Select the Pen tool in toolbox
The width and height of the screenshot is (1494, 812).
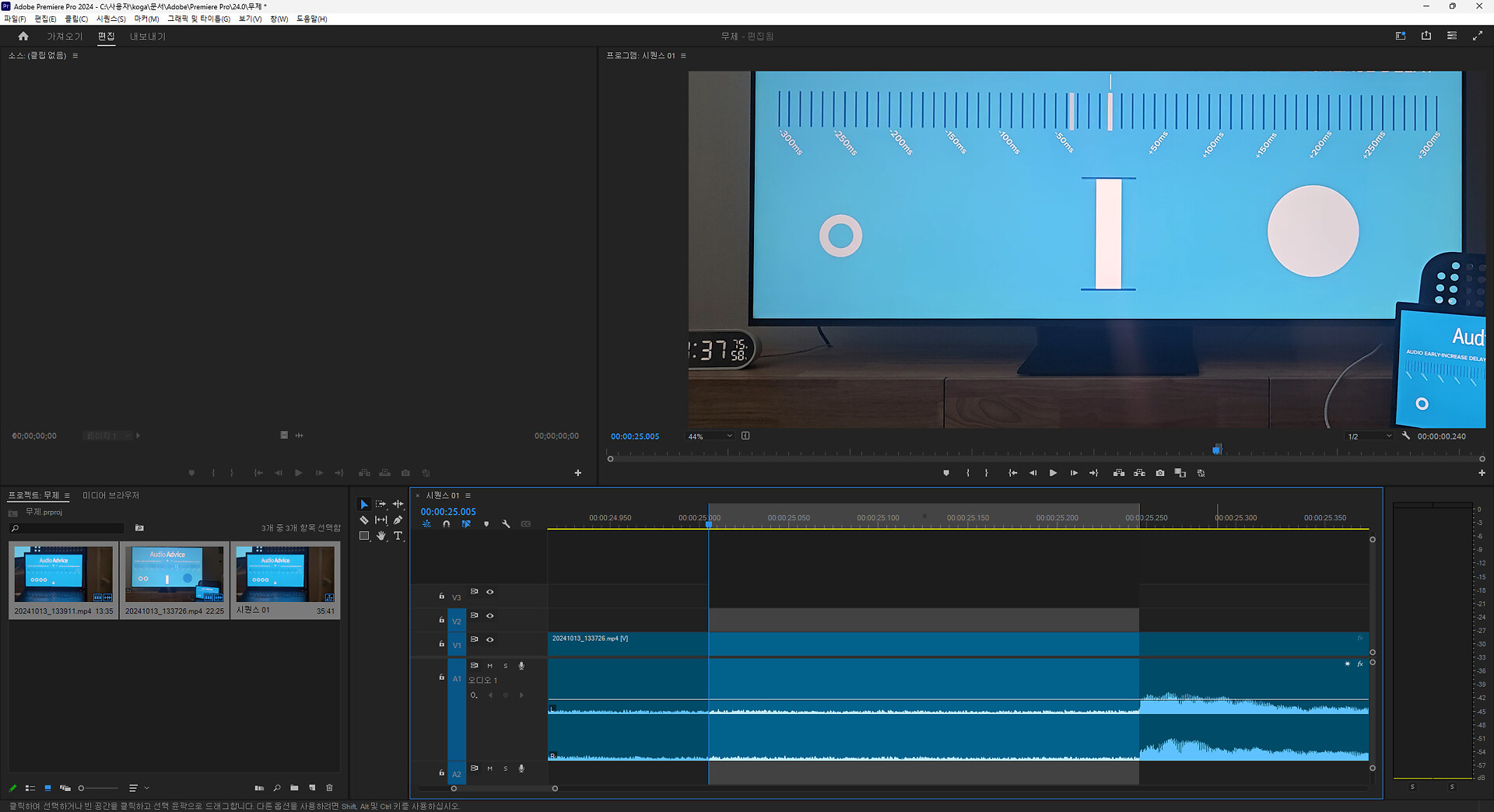(398, 520)
